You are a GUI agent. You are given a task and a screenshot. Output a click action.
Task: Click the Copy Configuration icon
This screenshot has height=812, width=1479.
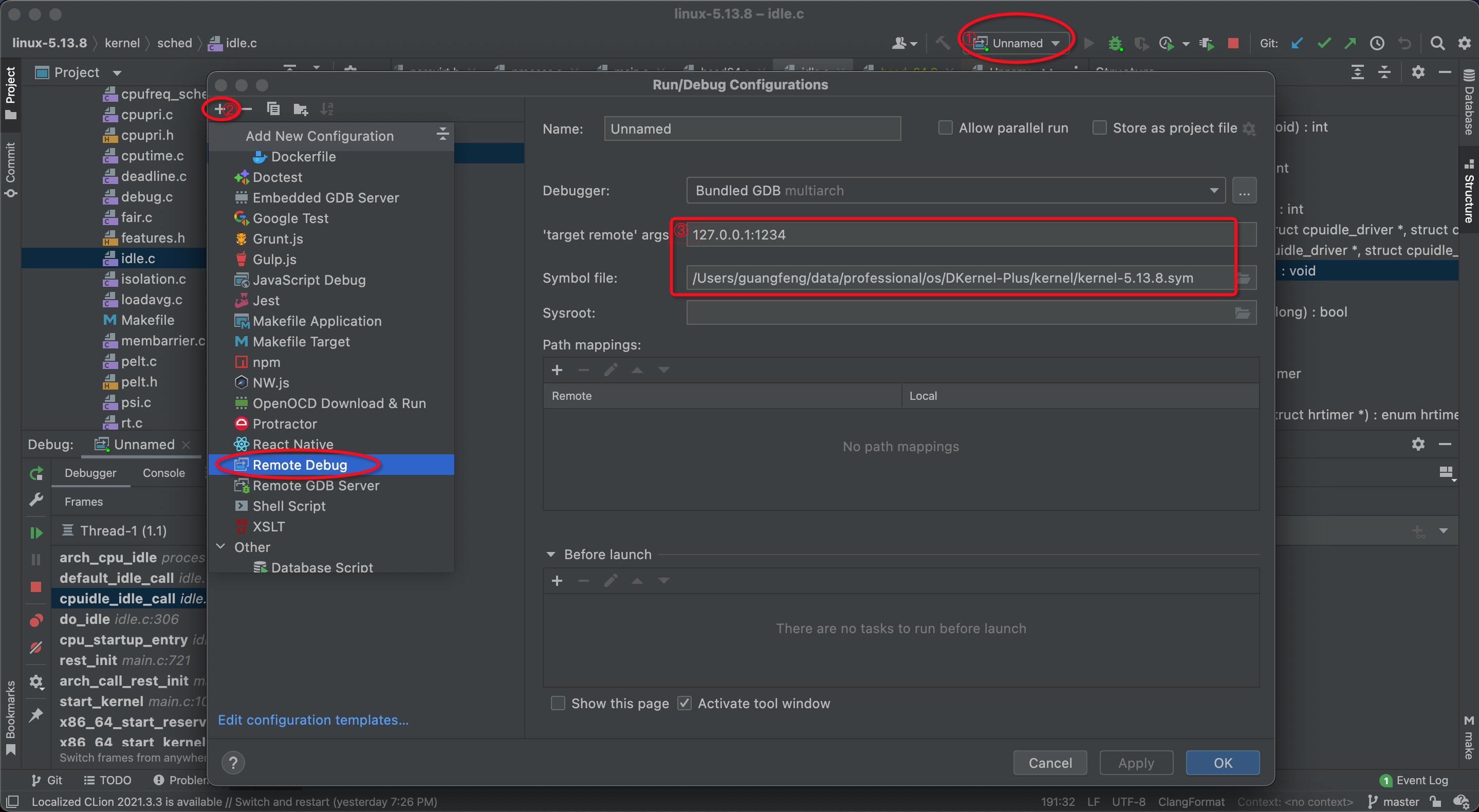point(273,108)
